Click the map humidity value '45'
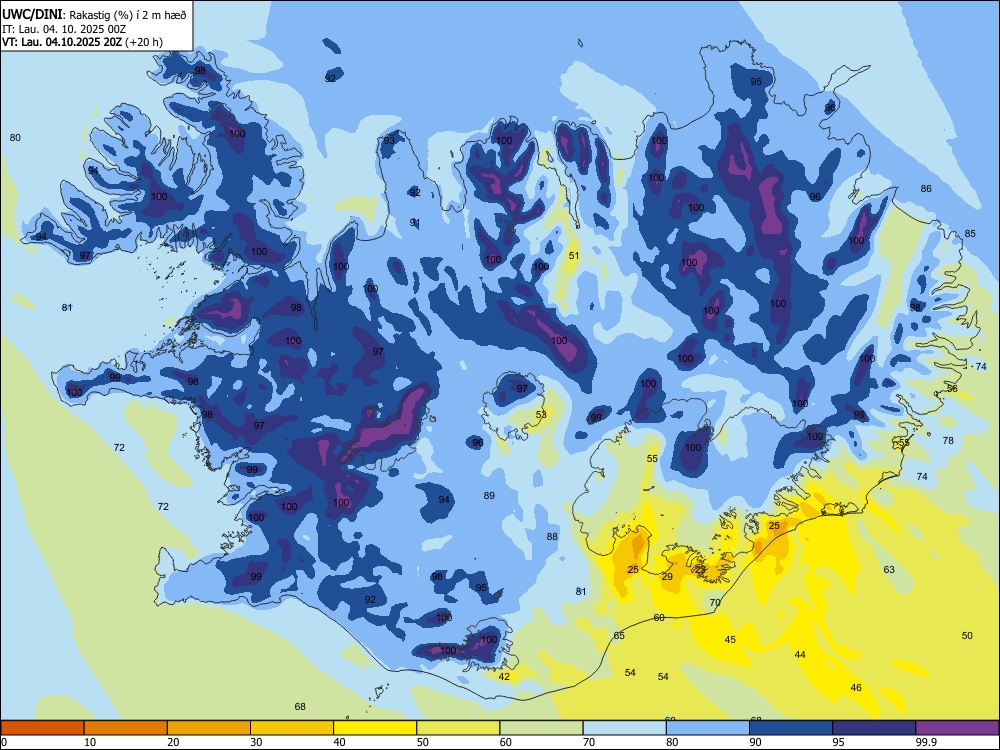This screenshot has height=750, width=1000. coord(730,640)
